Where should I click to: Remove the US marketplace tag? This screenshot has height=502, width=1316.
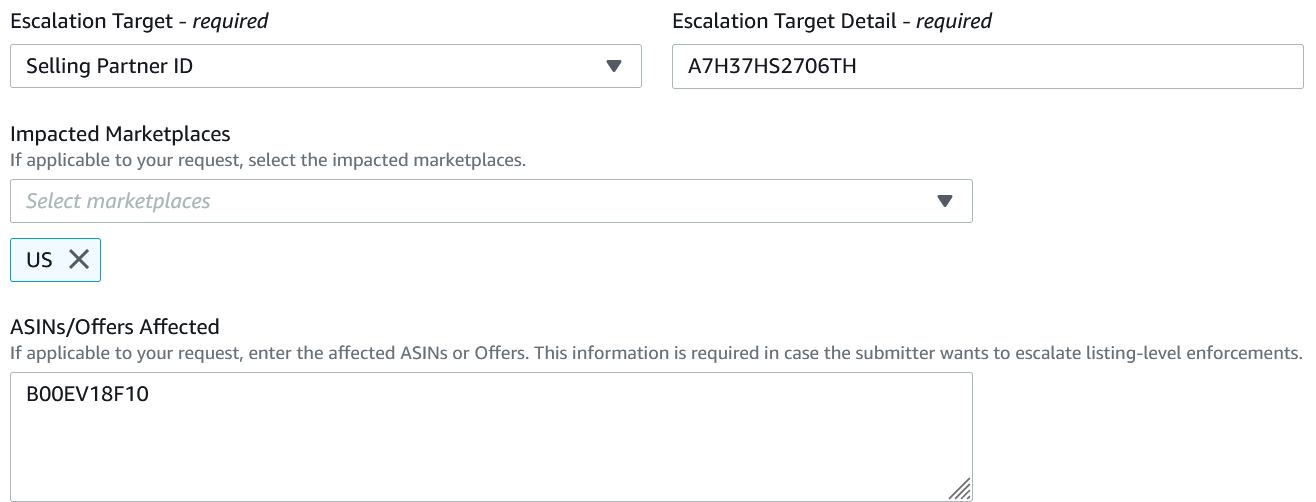click(79, 260)
